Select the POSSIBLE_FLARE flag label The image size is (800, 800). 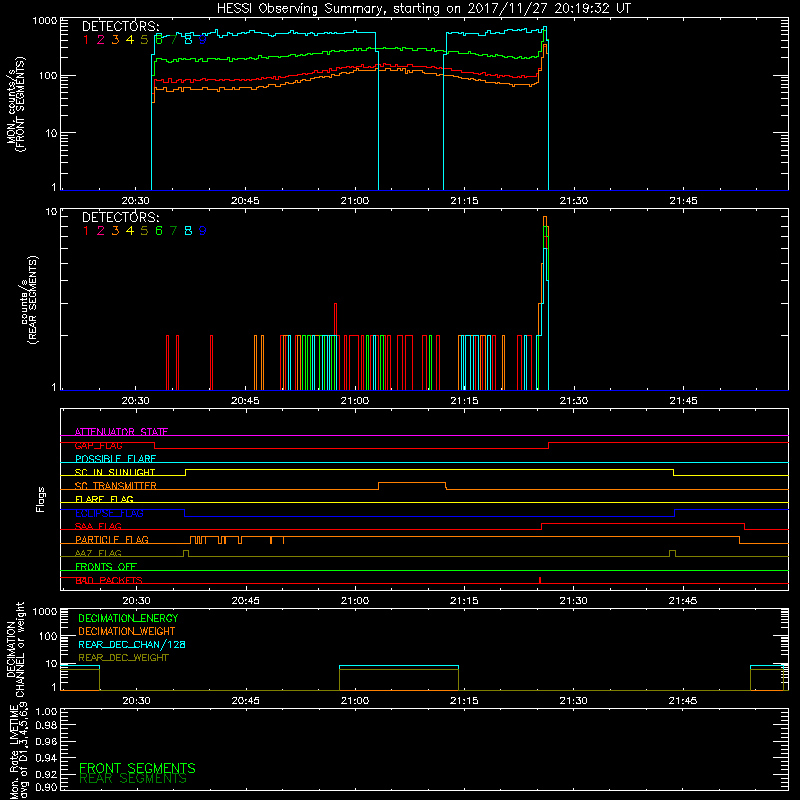pyautogui.click(x=115, y=459)
